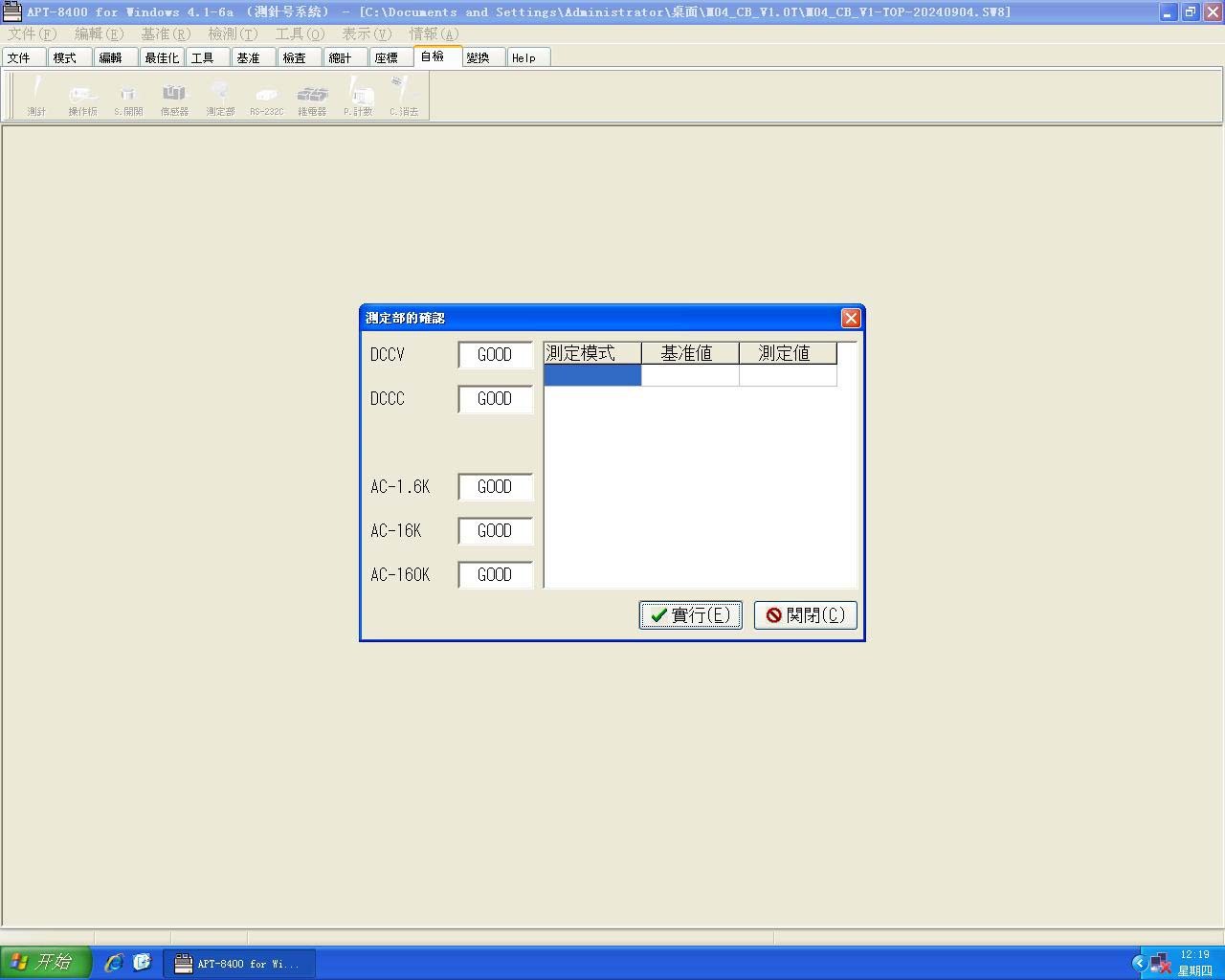Close the 測定部的確認 dialog with X
The height and width of the screenshot is (980, 1225).
(x=851, y=318)
